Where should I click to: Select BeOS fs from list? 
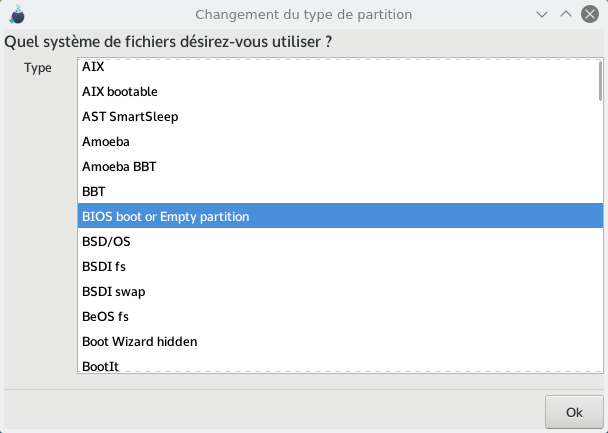pyautogui.click(x=340, y=317)
